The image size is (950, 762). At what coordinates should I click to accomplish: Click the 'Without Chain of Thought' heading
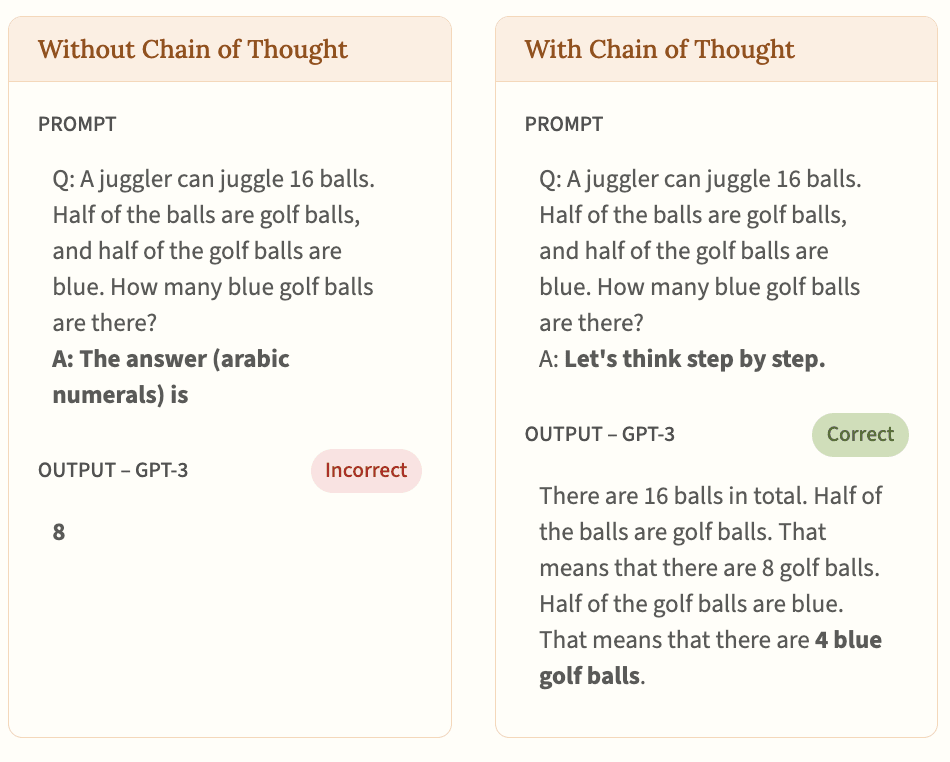click(193, 49)
